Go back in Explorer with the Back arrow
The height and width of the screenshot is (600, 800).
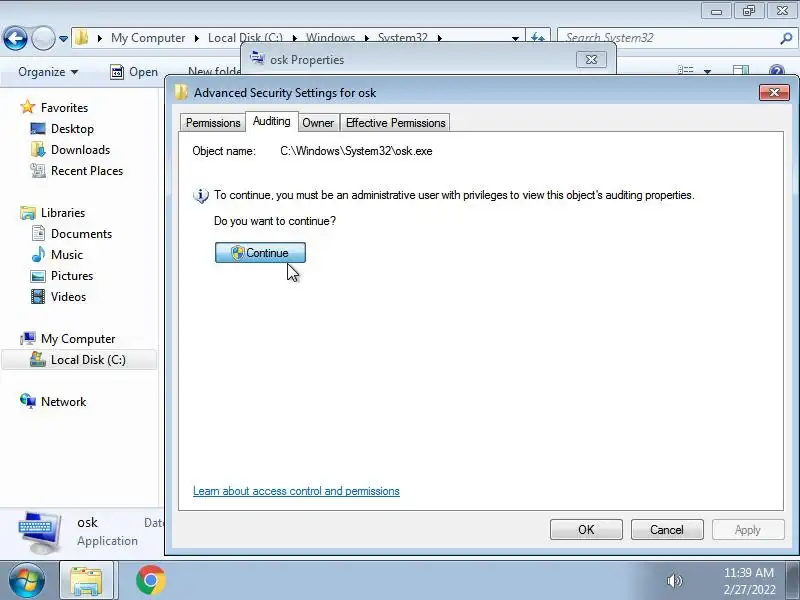pyautogui.click(x=15, y=38)
